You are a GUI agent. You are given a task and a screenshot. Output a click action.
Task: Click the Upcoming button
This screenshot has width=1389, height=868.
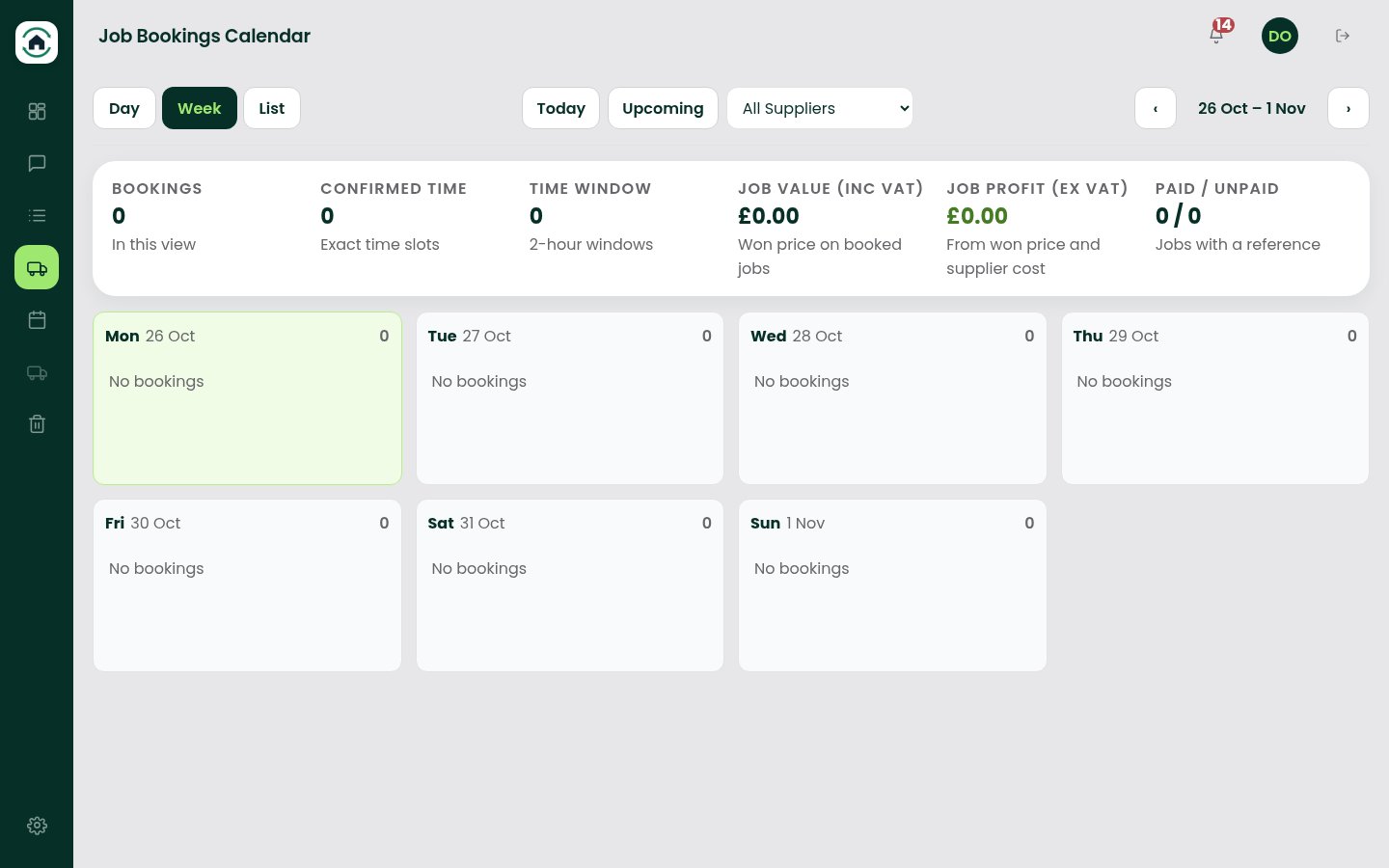click(x=663, y=108)
